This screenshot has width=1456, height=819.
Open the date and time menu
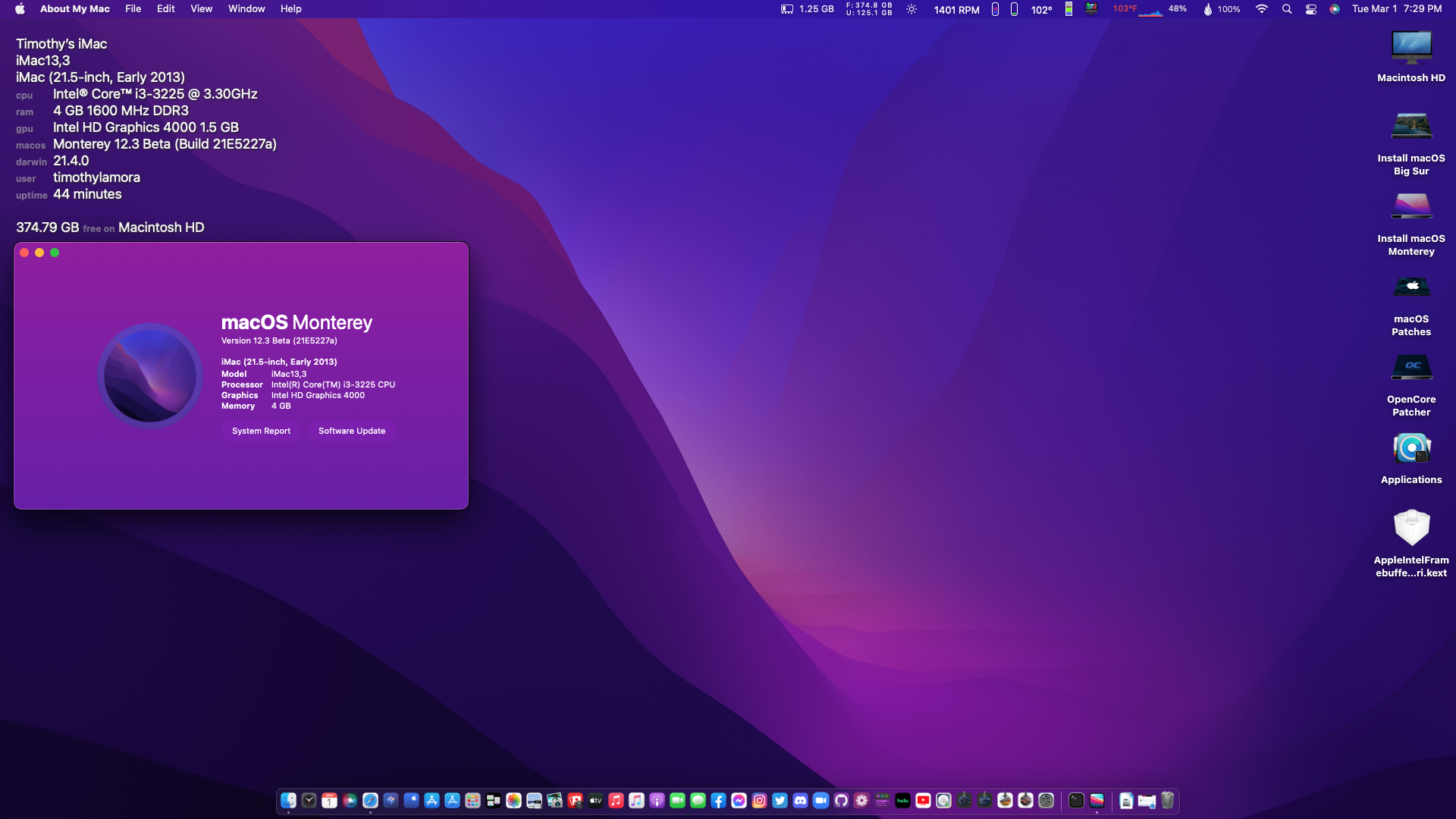(x=1397, y=9)
